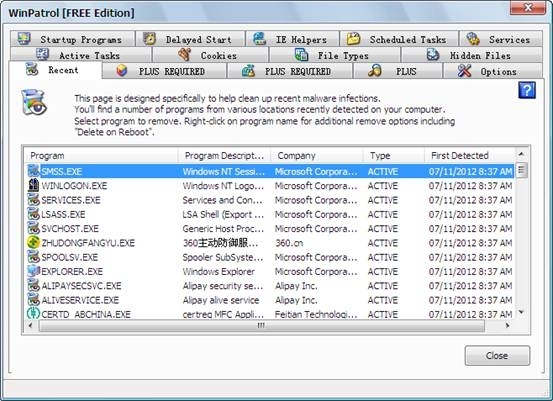Click the SVCHOST.EXE program icon
Viewport: 553px width, 401px height.
34,228
